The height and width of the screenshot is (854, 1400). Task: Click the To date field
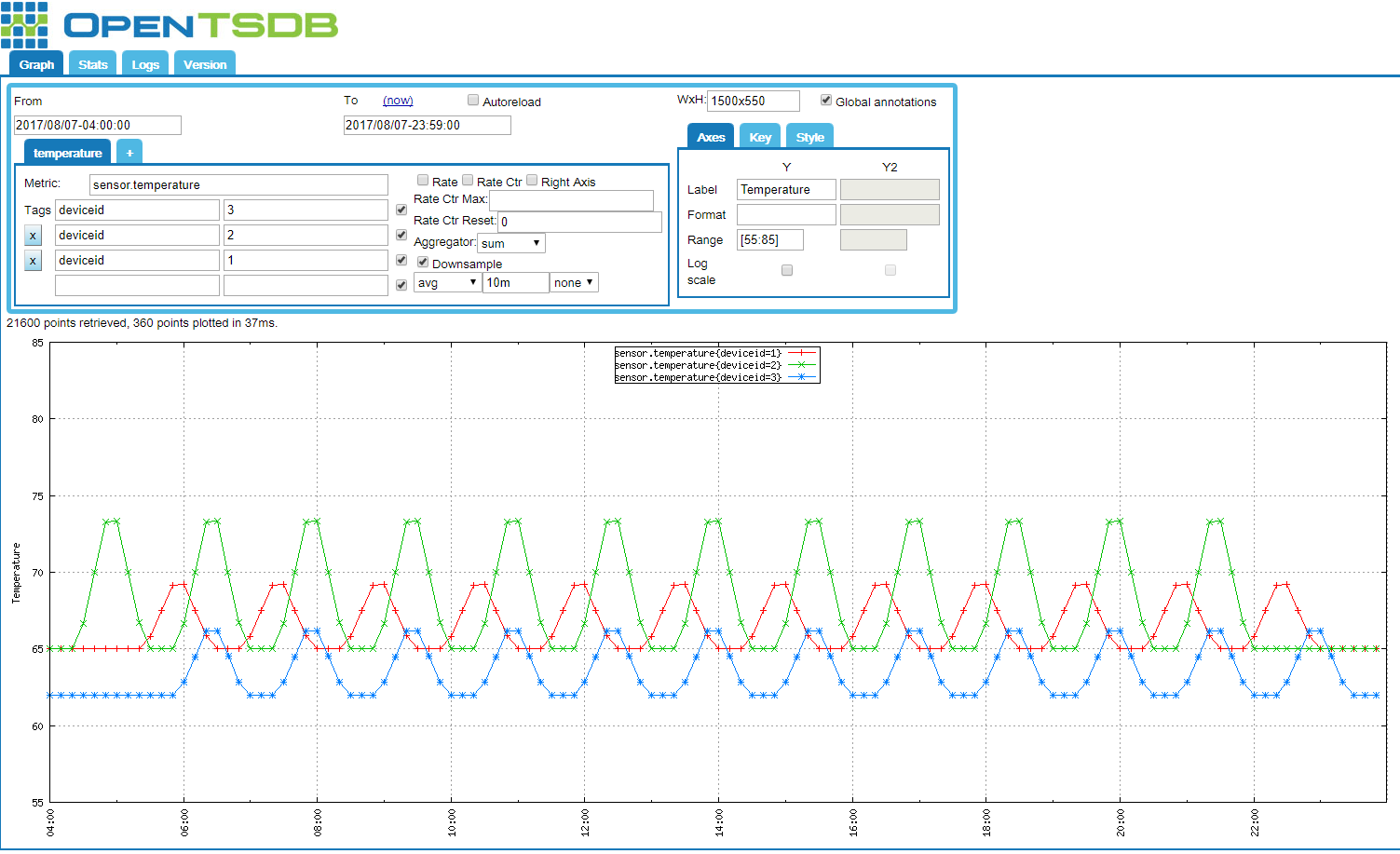[428, 125]
